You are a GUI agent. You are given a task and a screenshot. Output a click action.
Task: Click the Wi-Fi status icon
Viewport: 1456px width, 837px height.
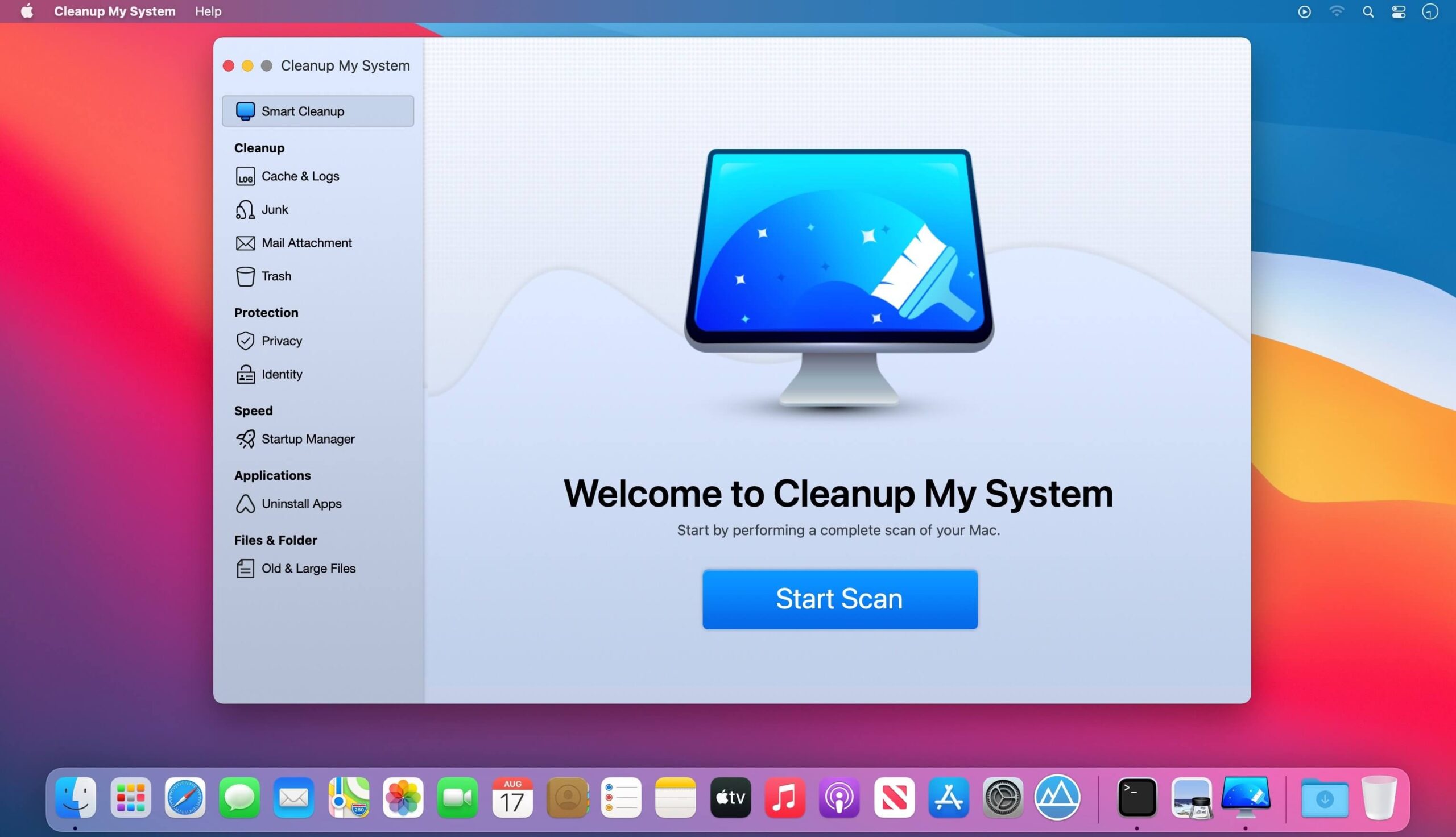coord(1337,11)
